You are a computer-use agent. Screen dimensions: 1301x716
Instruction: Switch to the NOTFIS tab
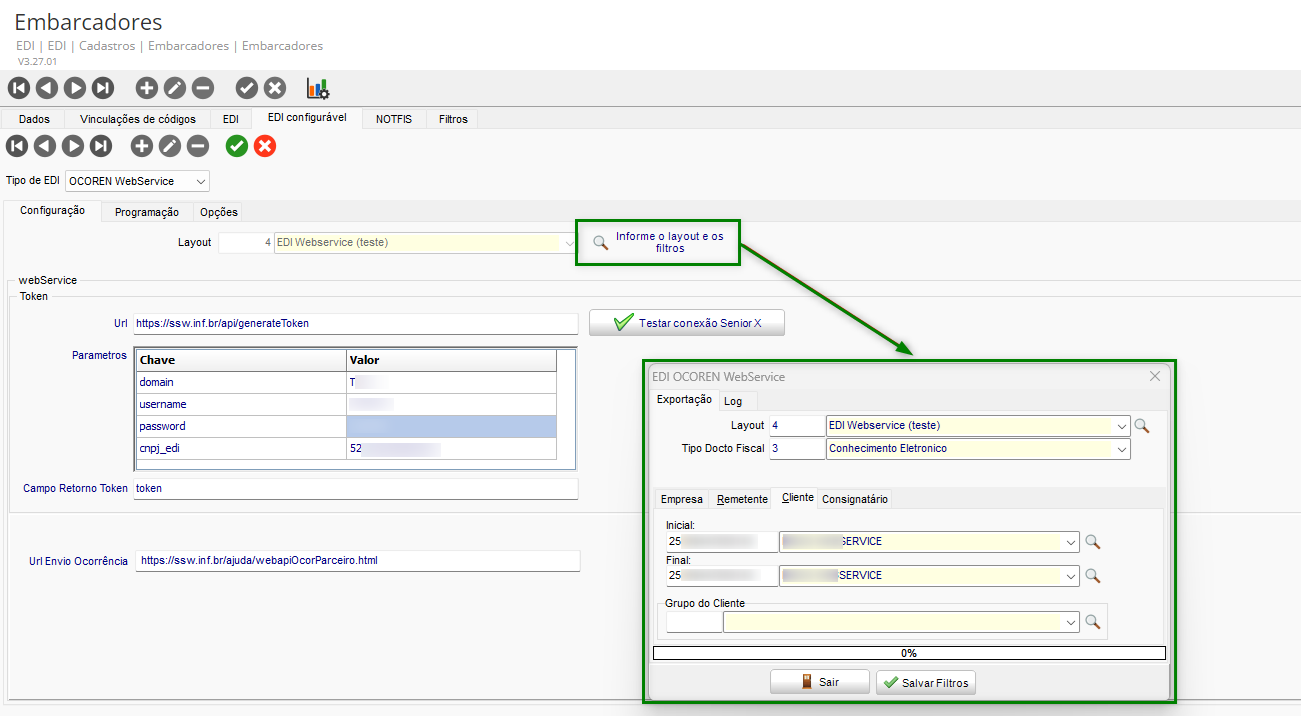coord(394,119)
